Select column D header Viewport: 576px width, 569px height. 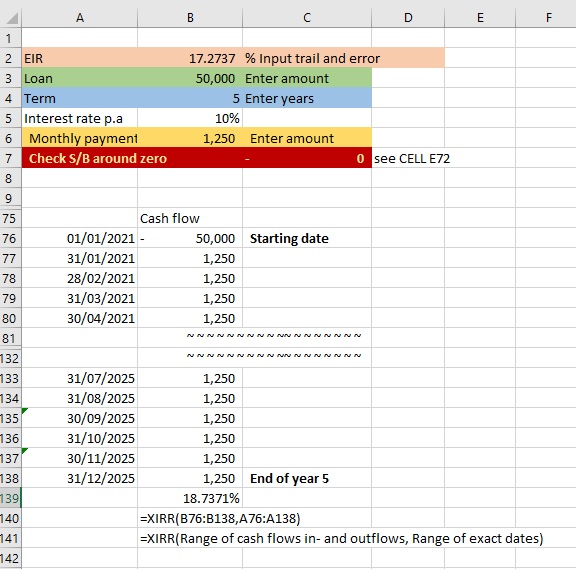click(408, 18)
